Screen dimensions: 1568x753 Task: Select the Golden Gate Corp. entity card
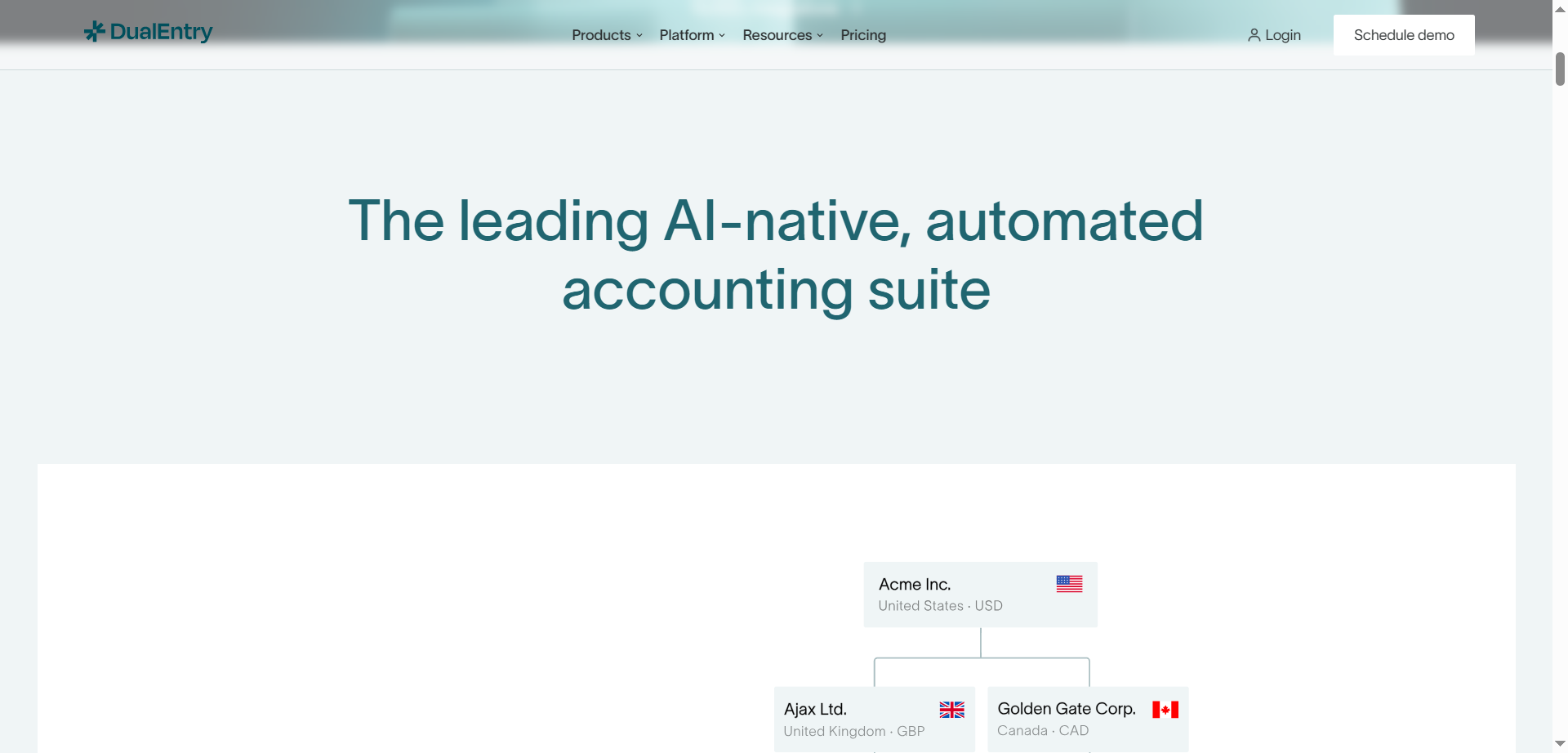1086,719
